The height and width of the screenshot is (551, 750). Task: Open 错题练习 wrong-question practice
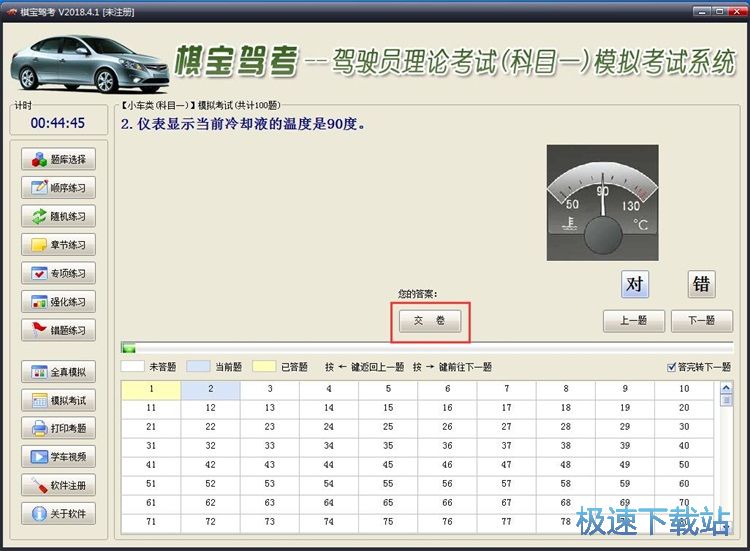point(59,330)
